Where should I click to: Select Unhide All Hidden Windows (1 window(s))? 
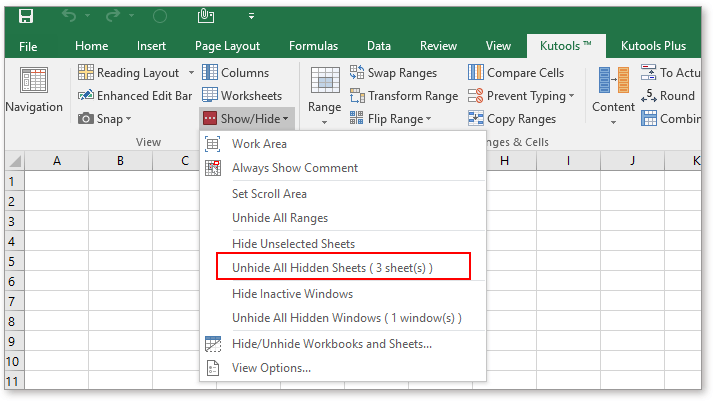click(x=343, y=318)
